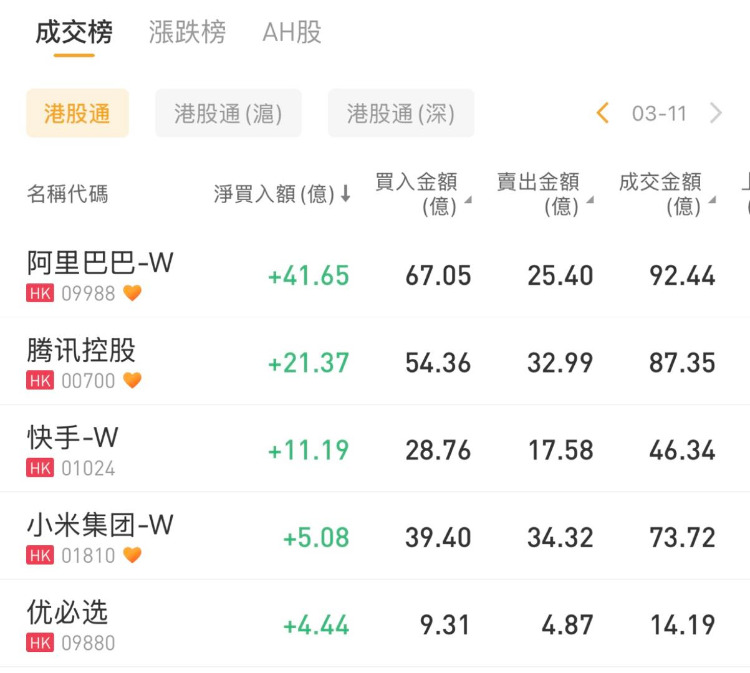The height and width of the screenshot is (673, 750).
Task: Click buy amount 9.31
Action: (445, 625)
